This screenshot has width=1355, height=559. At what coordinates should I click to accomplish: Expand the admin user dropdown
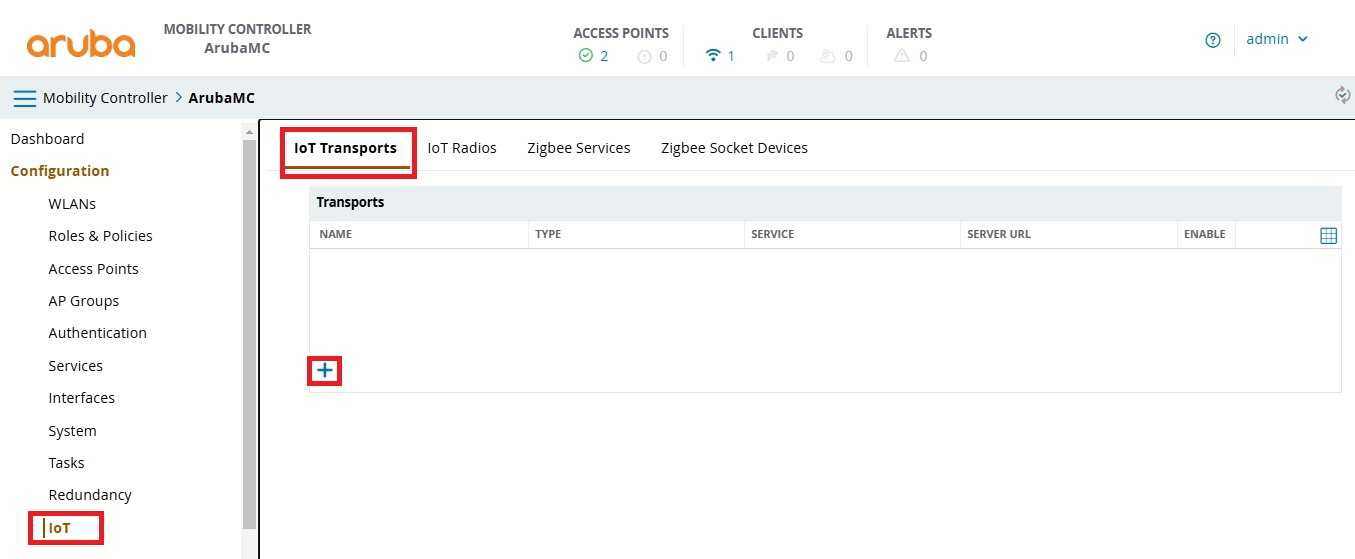pos(1277,39)
